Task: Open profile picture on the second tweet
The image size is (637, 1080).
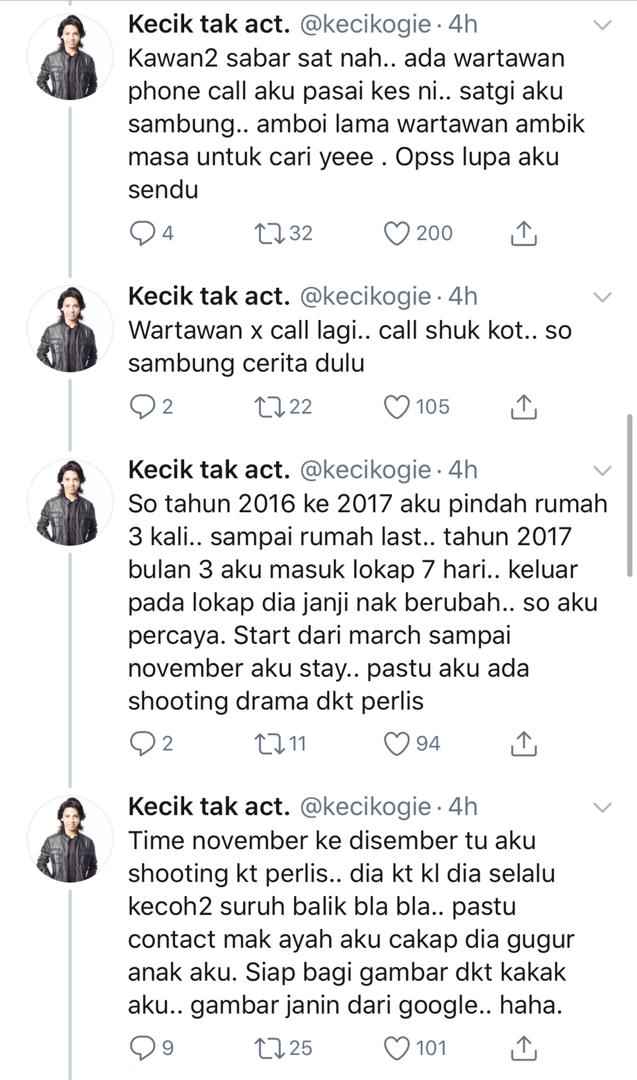Action: 68,330
